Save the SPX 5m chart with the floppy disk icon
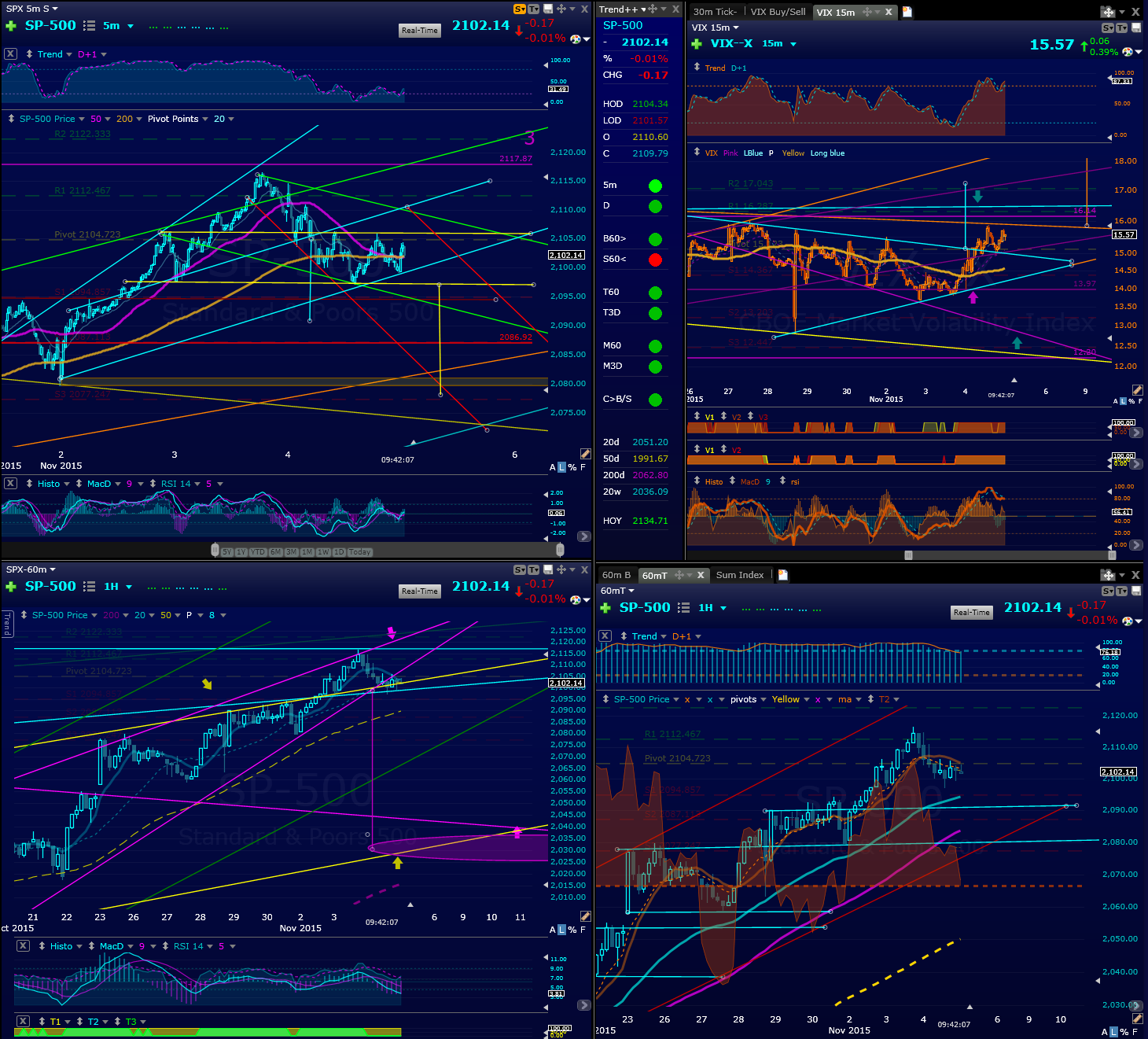 (548, 9)
